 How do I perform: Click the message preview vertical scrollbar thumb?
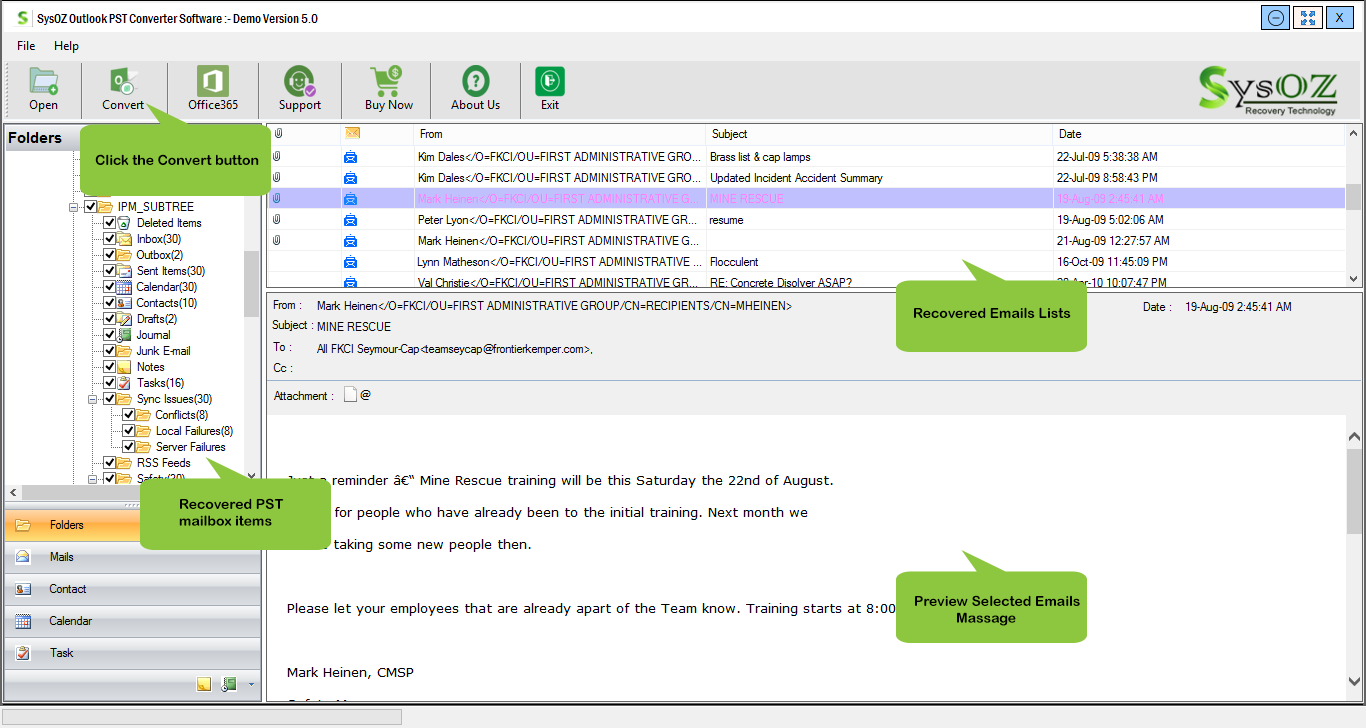(1354, 491)
